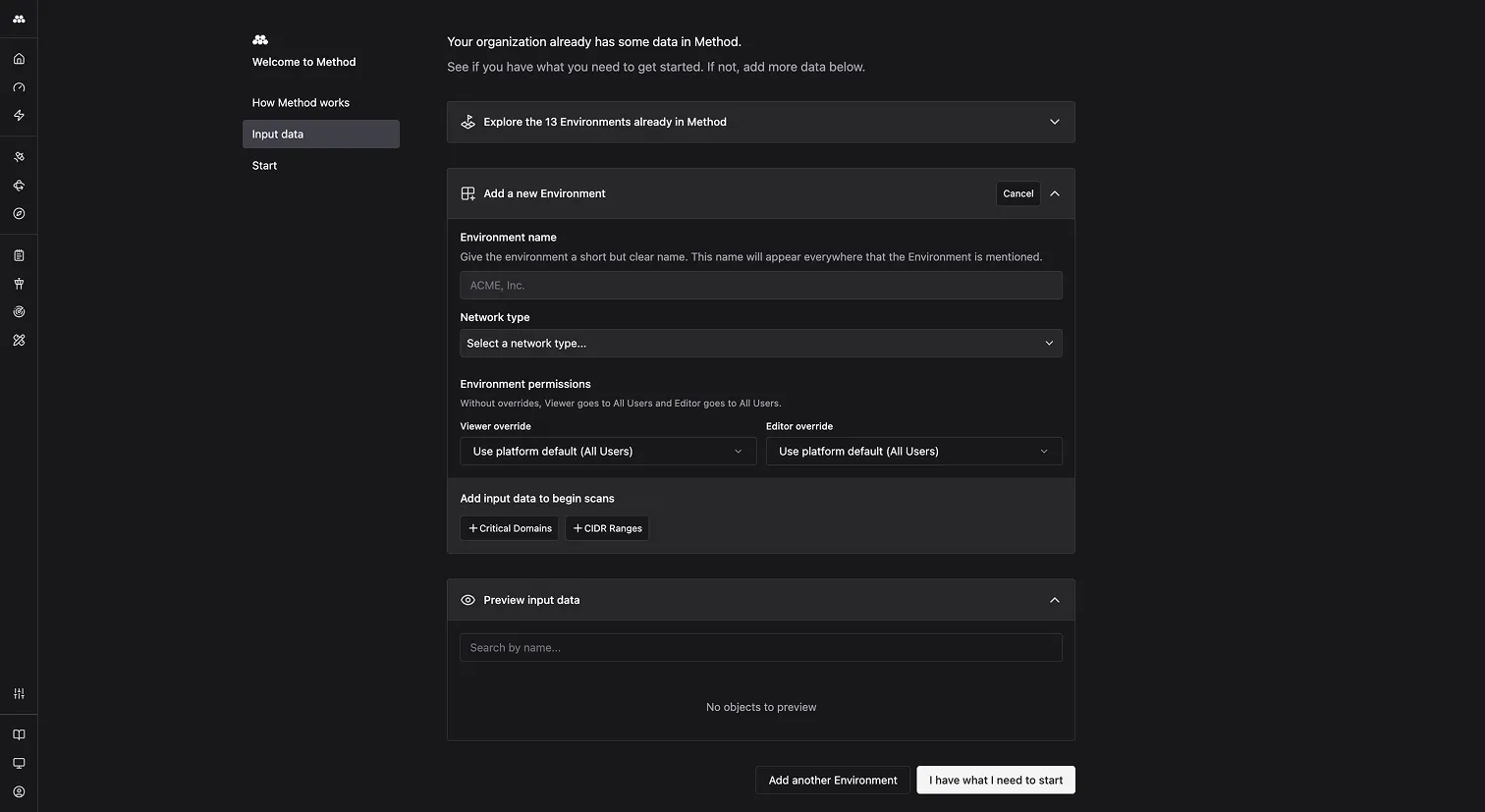
Task: Open the user profile icon in the sidebar
Action: 19,792
